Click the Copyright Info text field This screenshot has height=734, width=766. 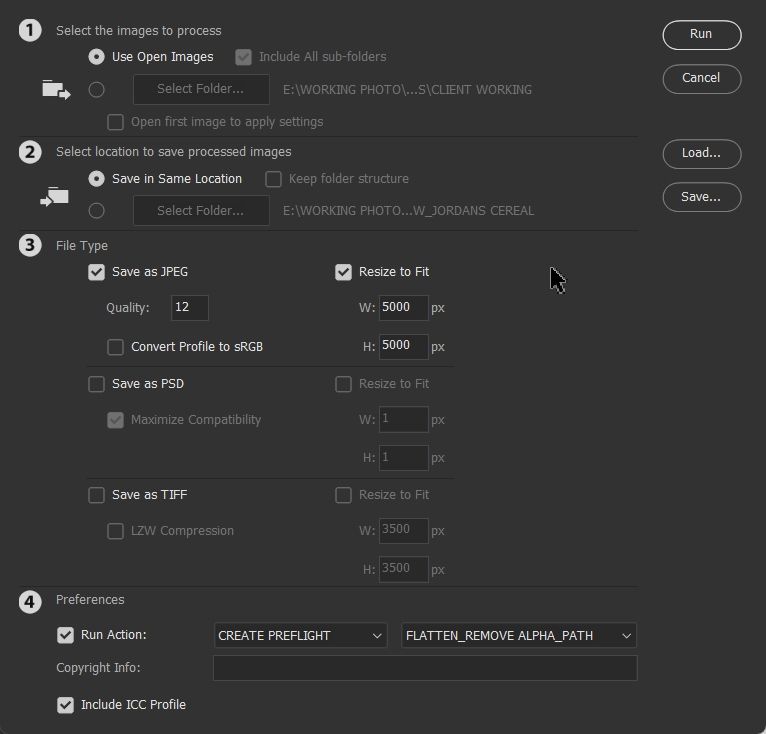click(425, 668)
